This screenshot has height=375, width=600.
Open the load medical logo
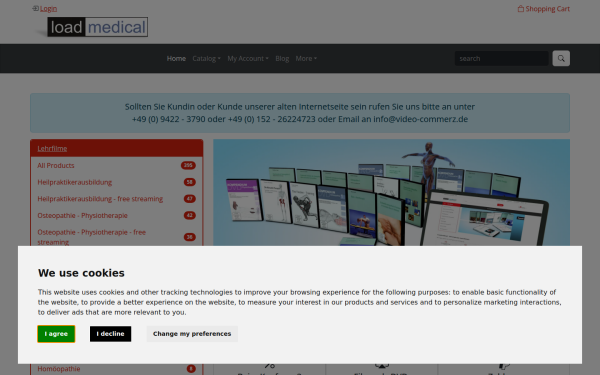[x=97, y=27]
